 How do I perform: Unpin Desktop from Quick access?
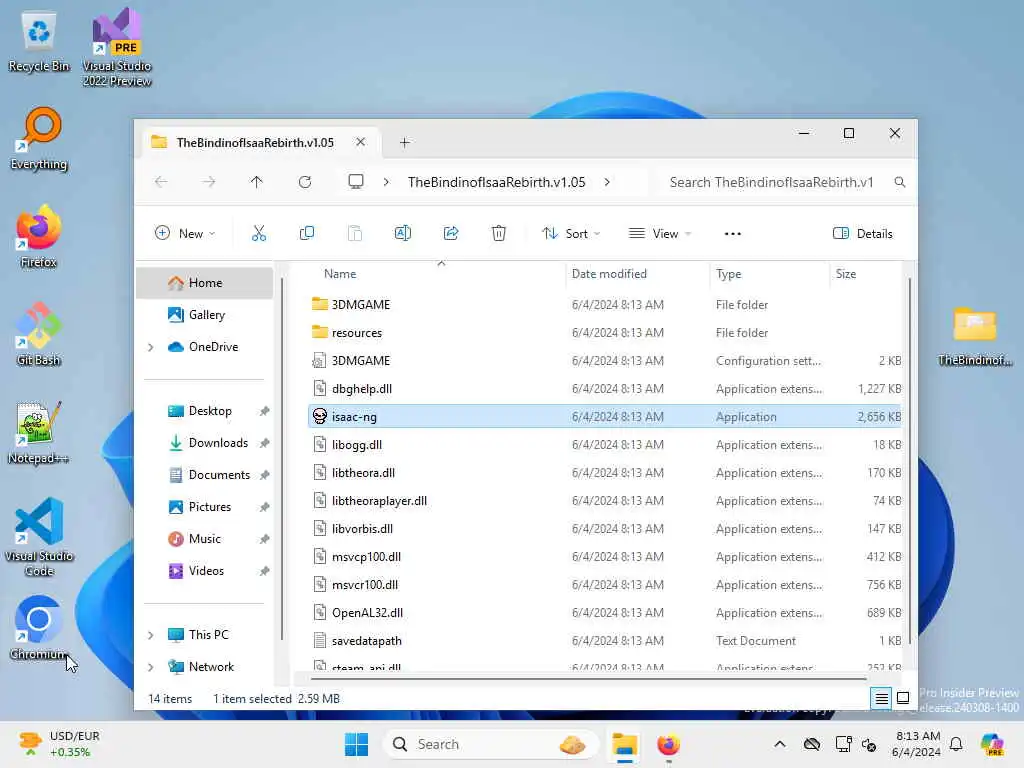[264, 411]
